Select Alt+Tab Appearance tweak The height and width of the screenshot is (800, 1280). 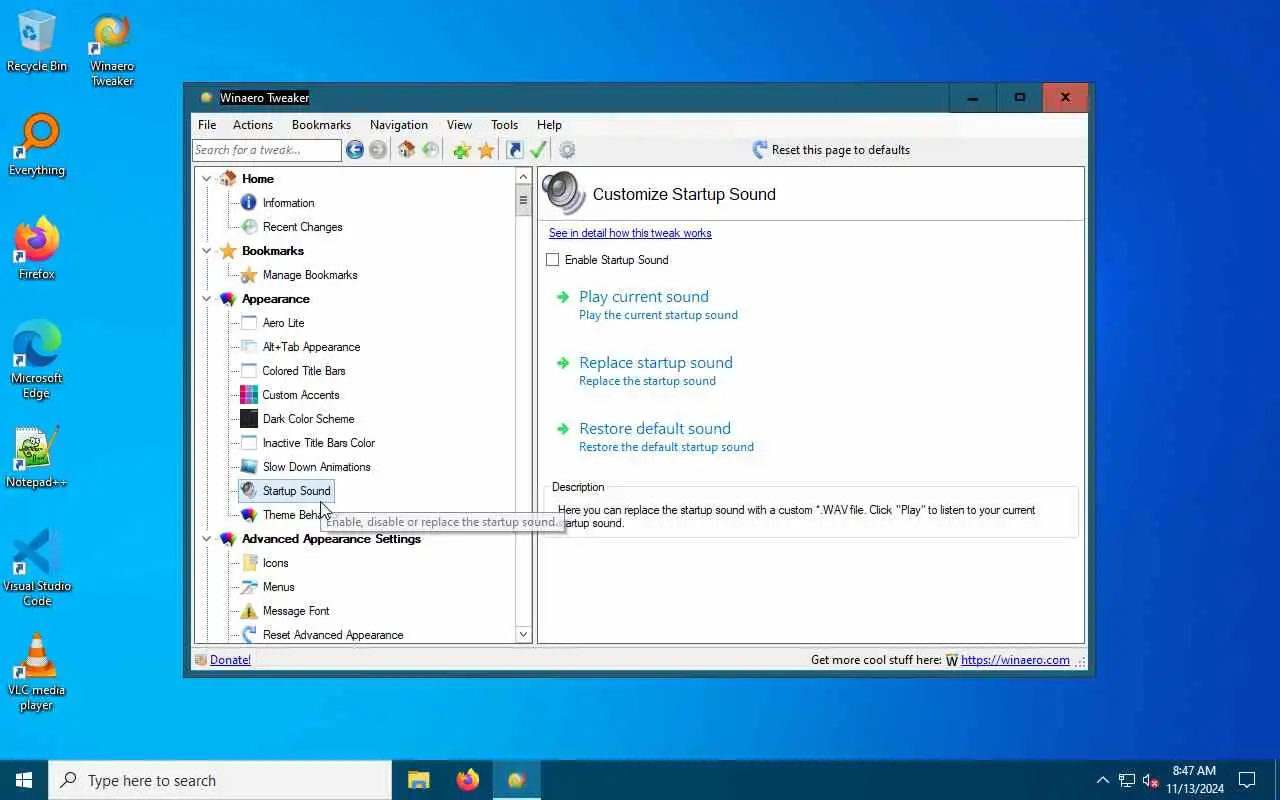(x=311, y=347)
